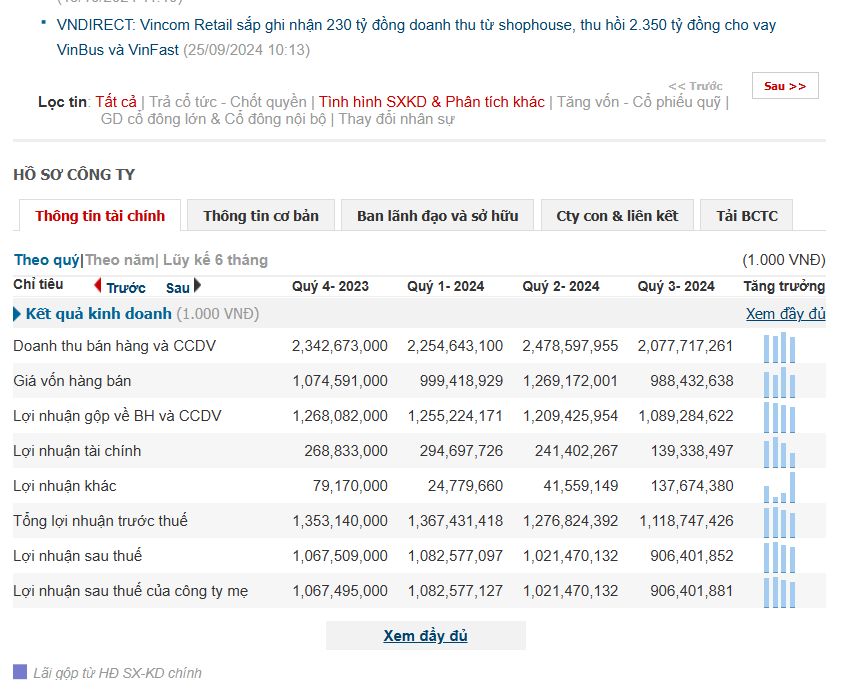Select the Thông tin tài chính tab

pos(100,216)
